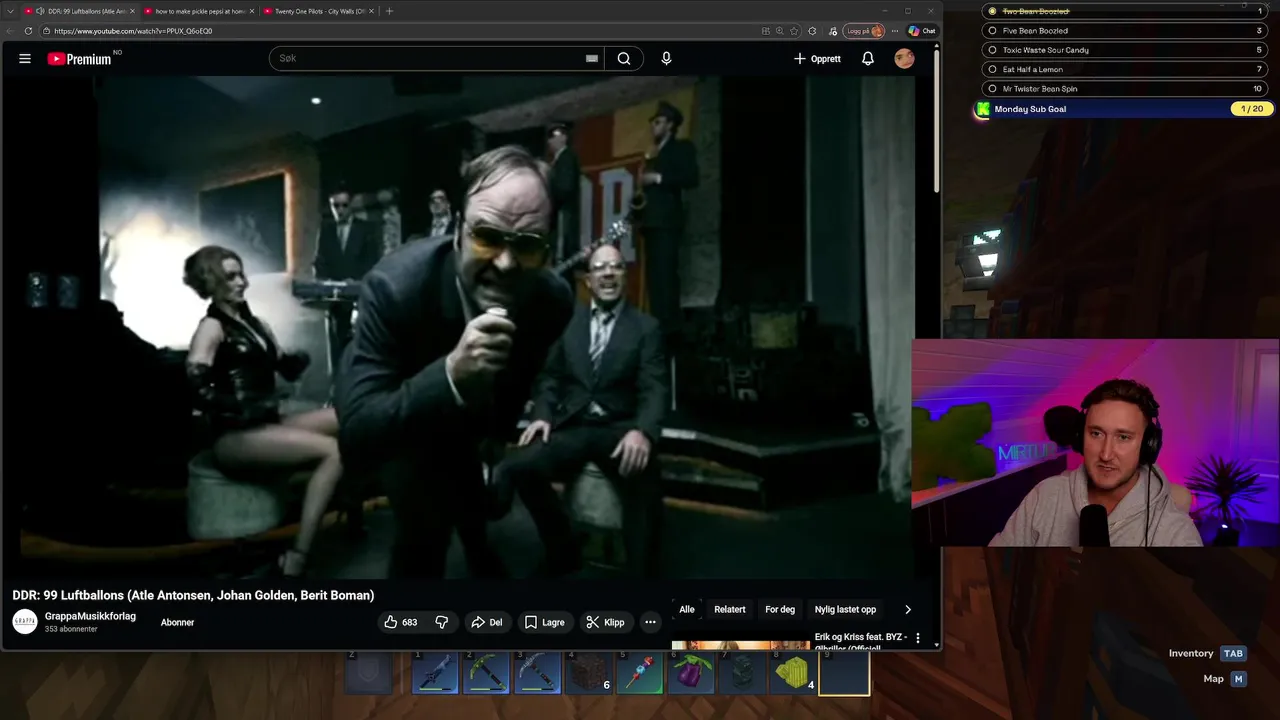Dislike the video with thumbs down

coord(441,622)
